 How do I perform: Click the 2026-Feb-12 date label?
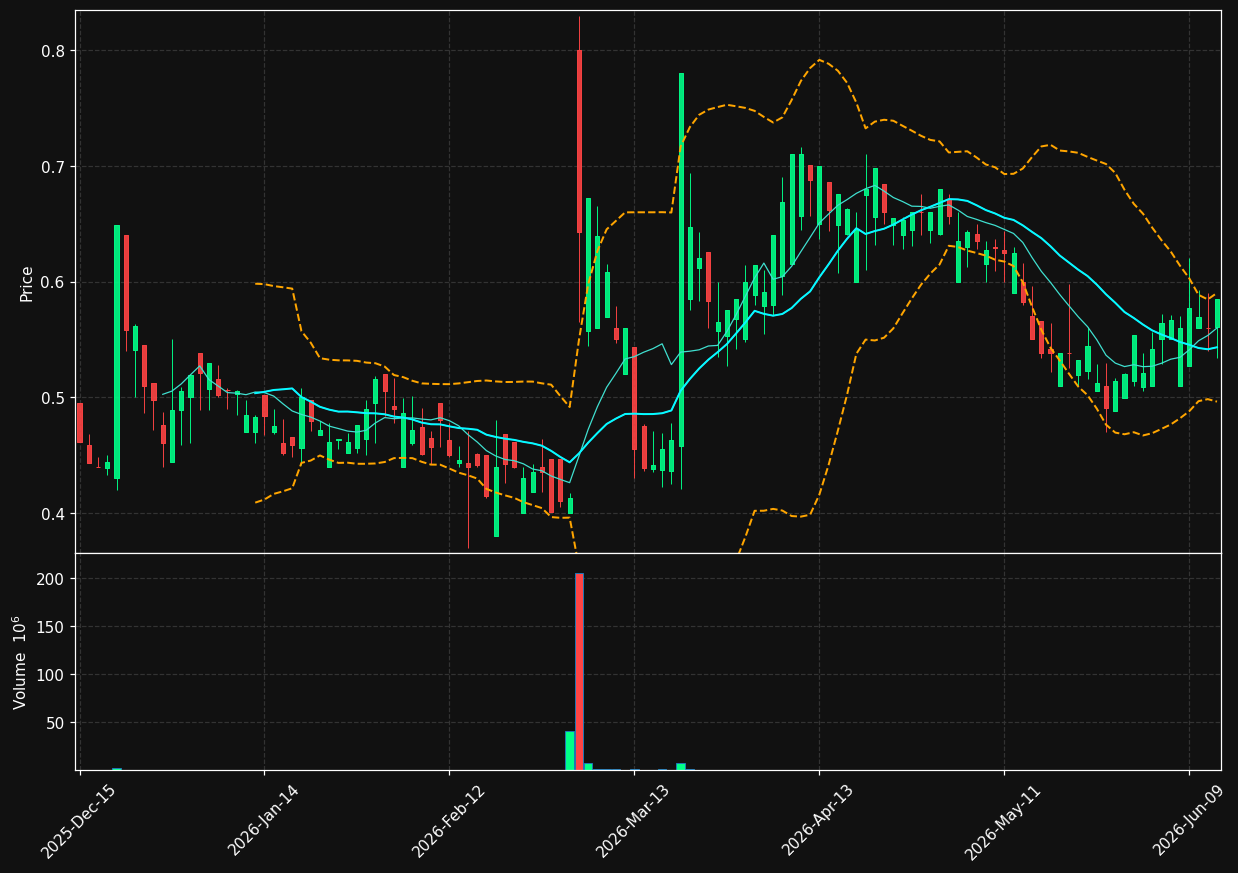point(449,821)
